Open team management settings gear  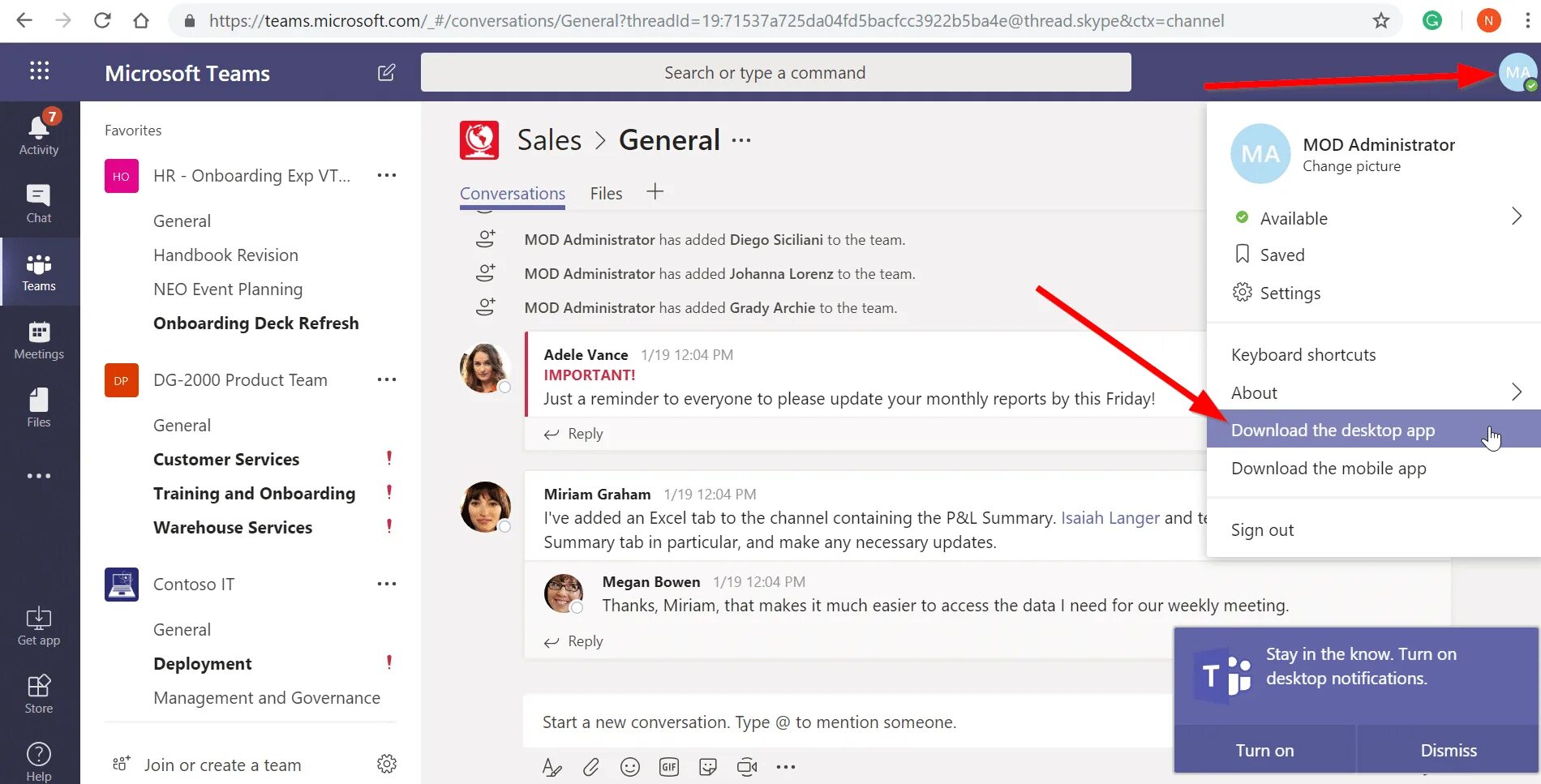387,764
